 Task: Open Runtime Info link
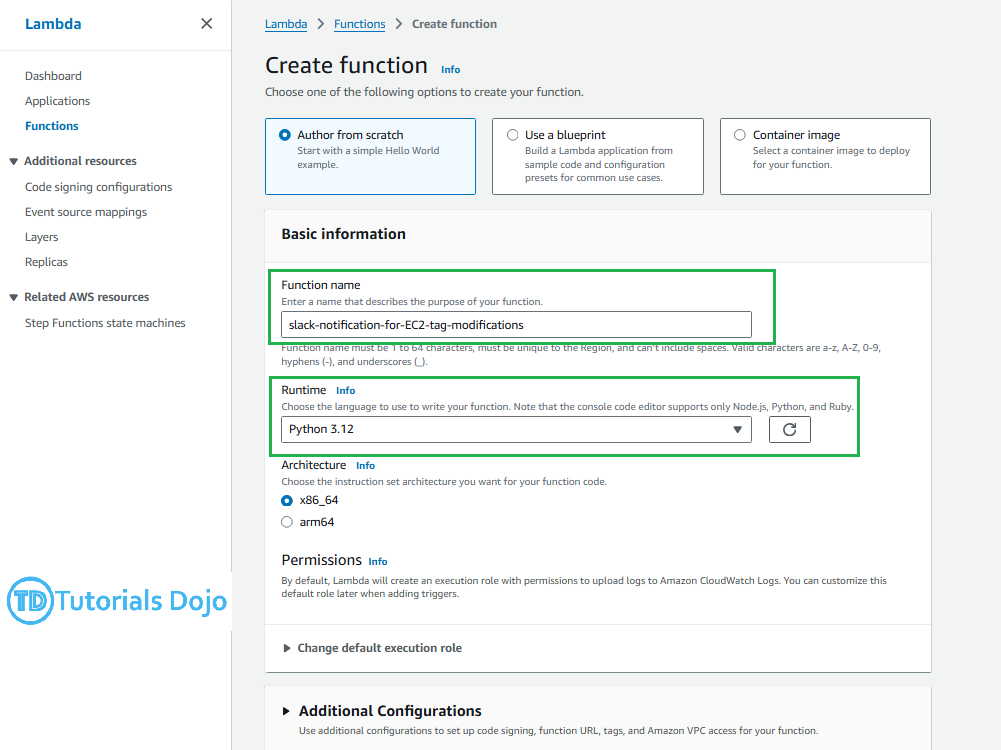point(346,391)
